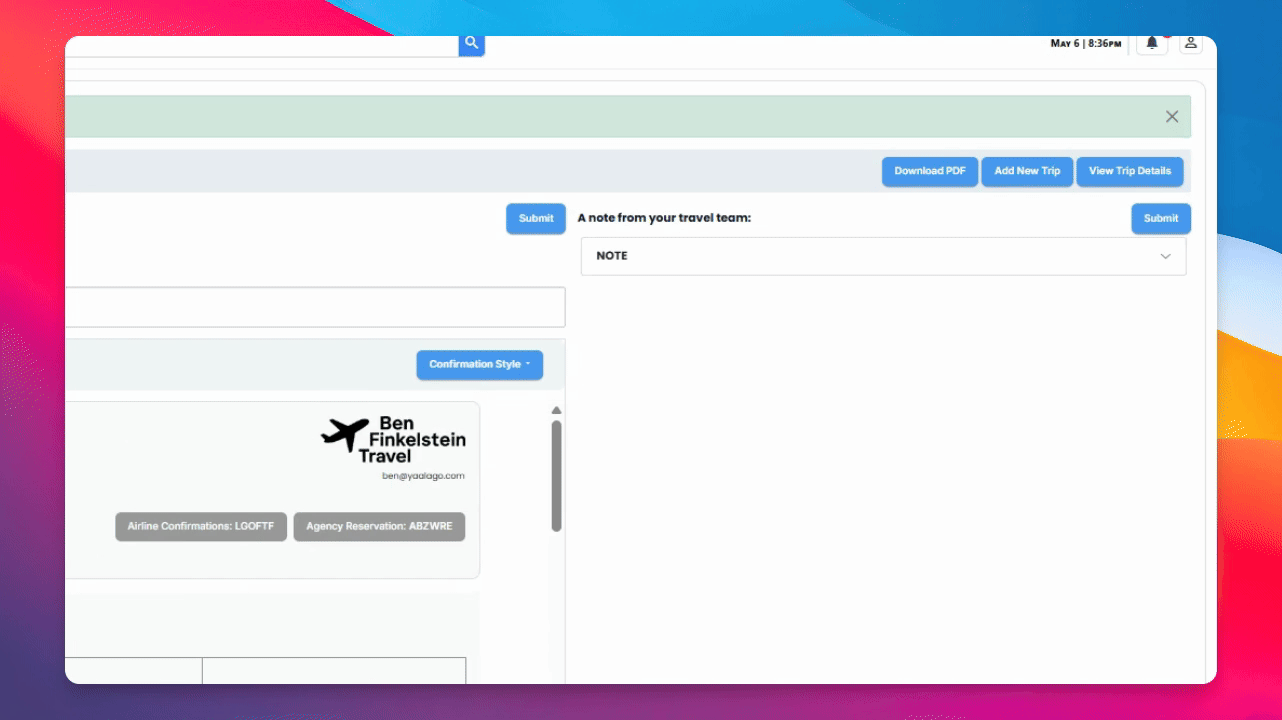Click 'A note from your travel team:' heading
This screenshot has height=720, width=1282.
pos(664,218)
